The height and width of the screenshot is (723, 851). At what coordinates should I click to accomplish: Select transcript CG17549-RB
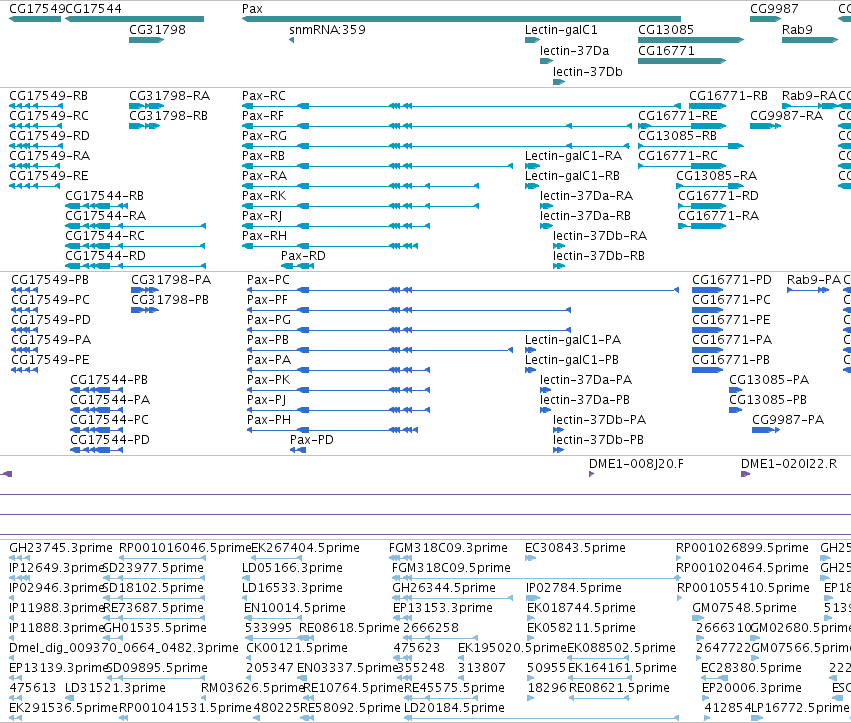[x=48, y=96]
